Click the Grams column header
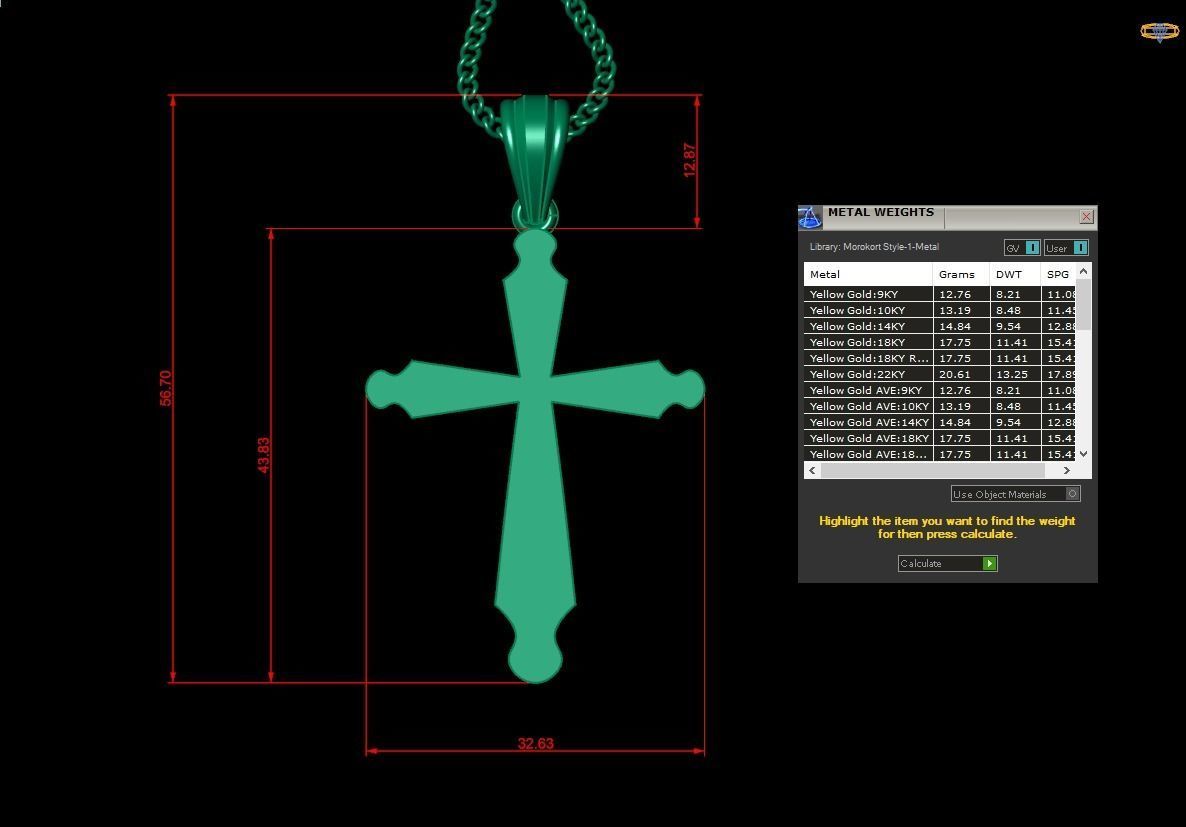 coord(961,274)
